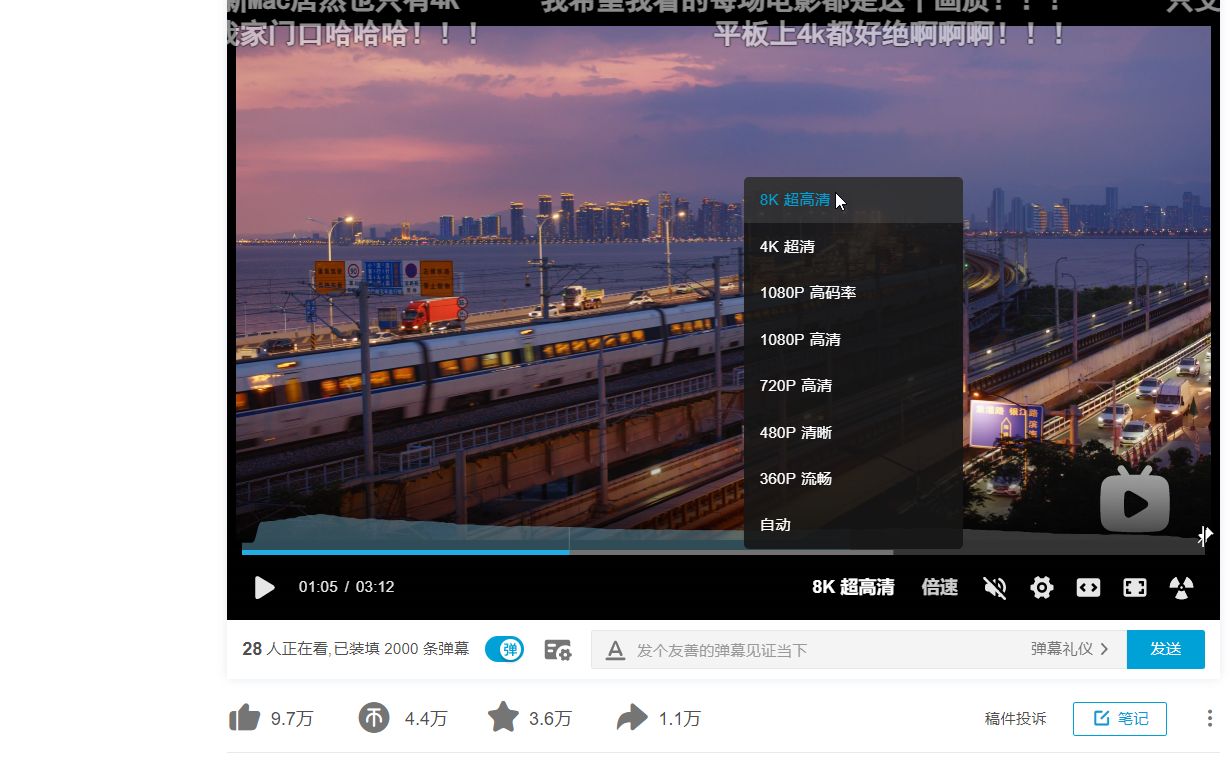Enter web fullscreen via its icon
This screenshot has width=1230, height=769.
1135,588
